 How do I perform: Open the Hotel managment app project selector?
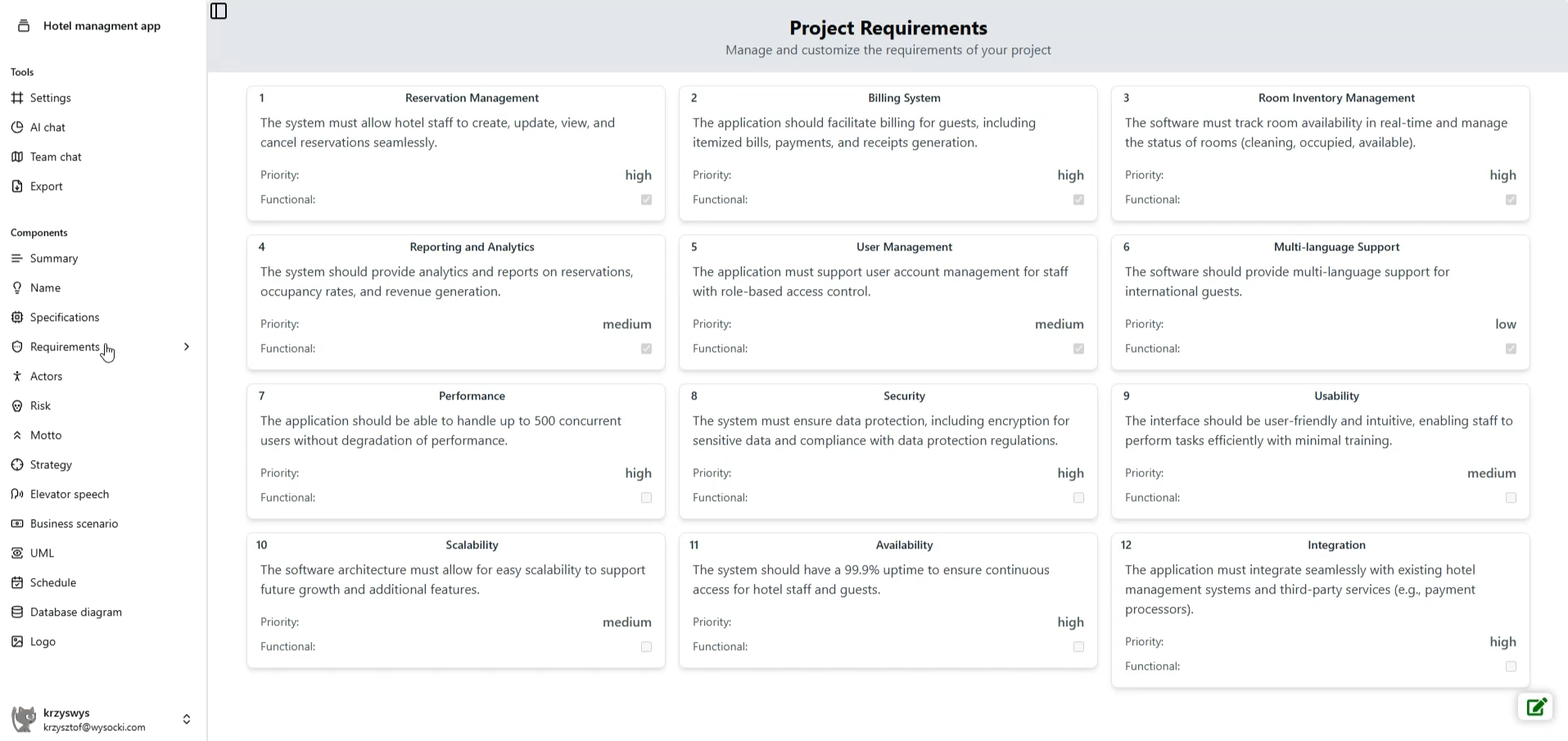(x=102, y=26)
